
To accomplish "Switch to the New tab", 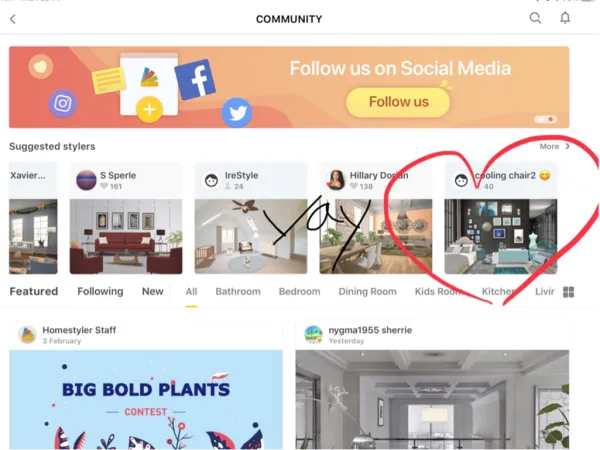I will [153, 292].
